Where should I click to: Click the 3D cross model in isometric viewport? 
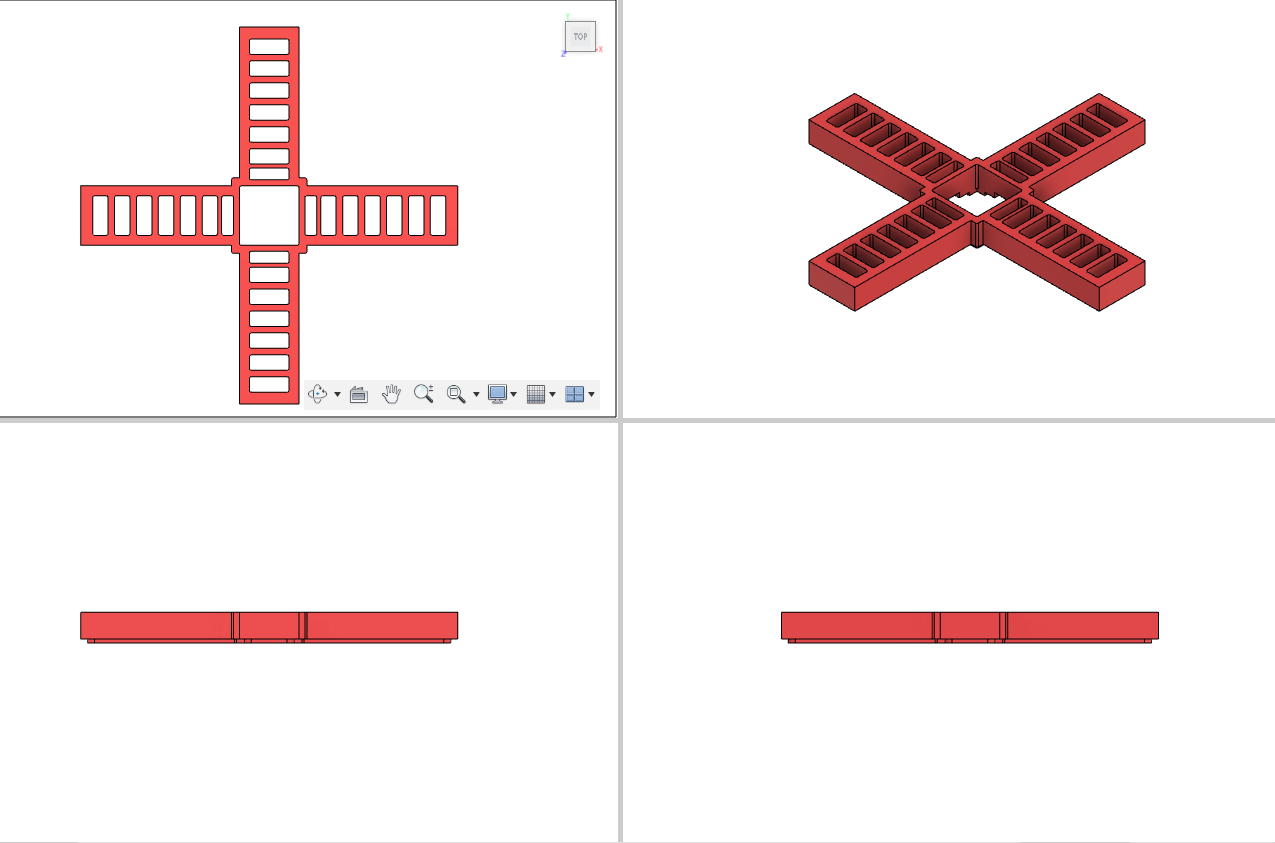pyautogui.click(x=976, y=202)
